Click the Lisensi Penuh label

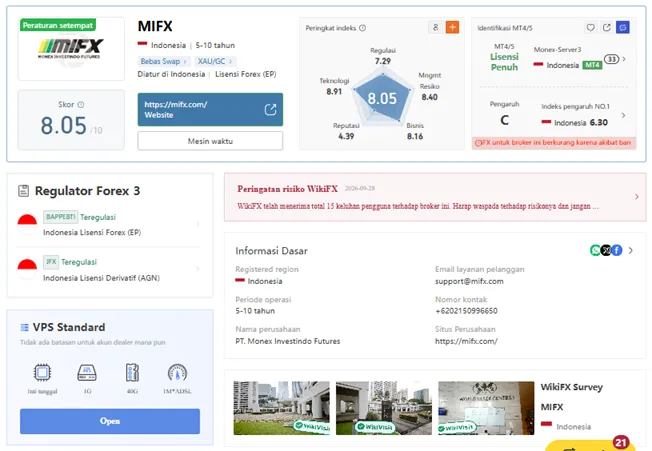click(x=504, y=62)
